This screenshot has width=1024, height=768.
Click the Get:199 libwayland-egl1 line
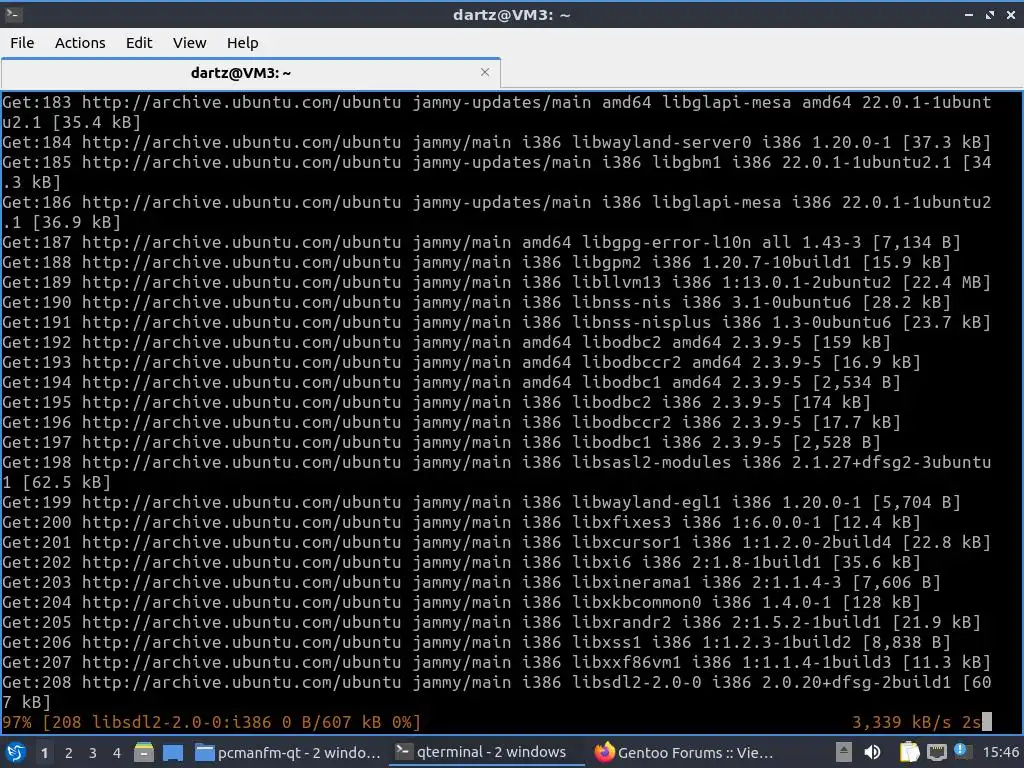pos(481,502)
